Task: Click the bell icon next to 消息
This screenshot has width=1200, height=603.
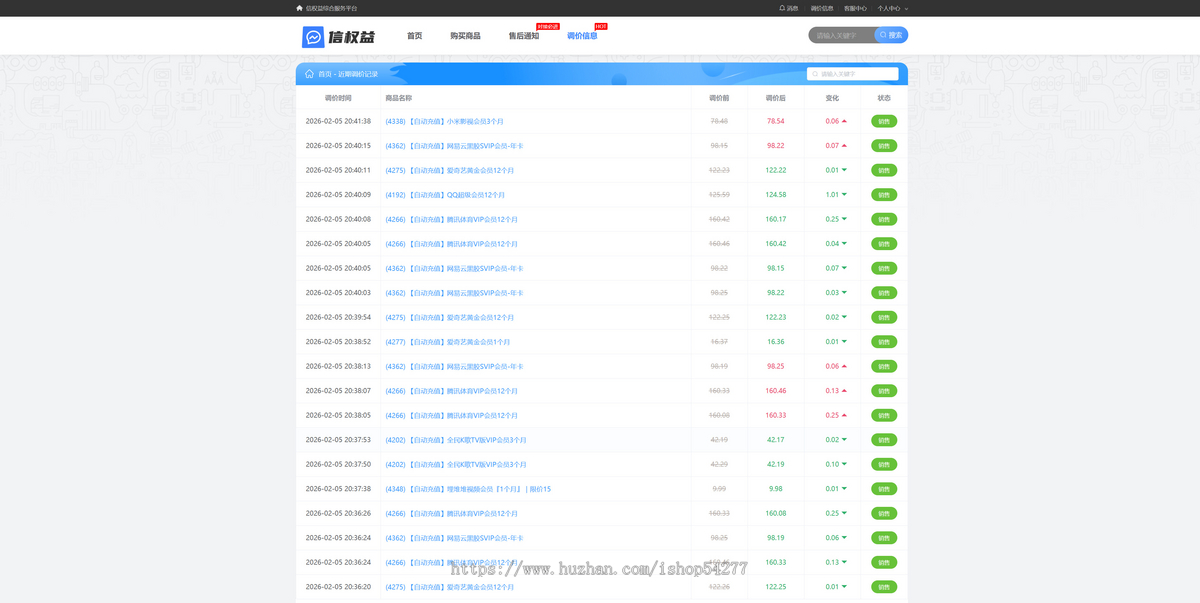Action: 782,8
